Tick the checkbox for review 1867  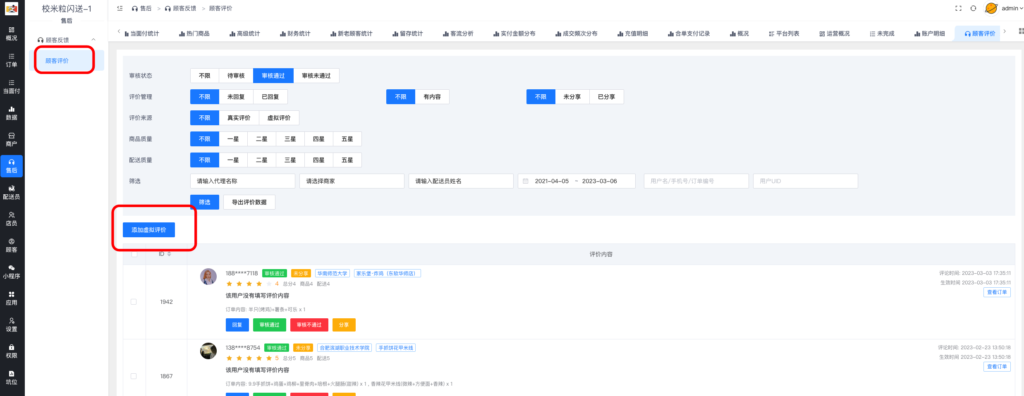point(134,376)
